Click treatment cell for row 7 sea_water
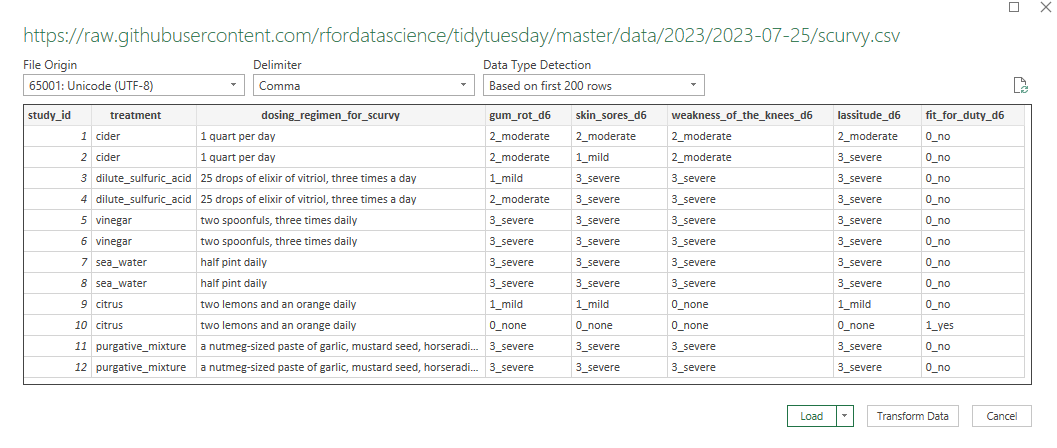 (x=144, y=262)
